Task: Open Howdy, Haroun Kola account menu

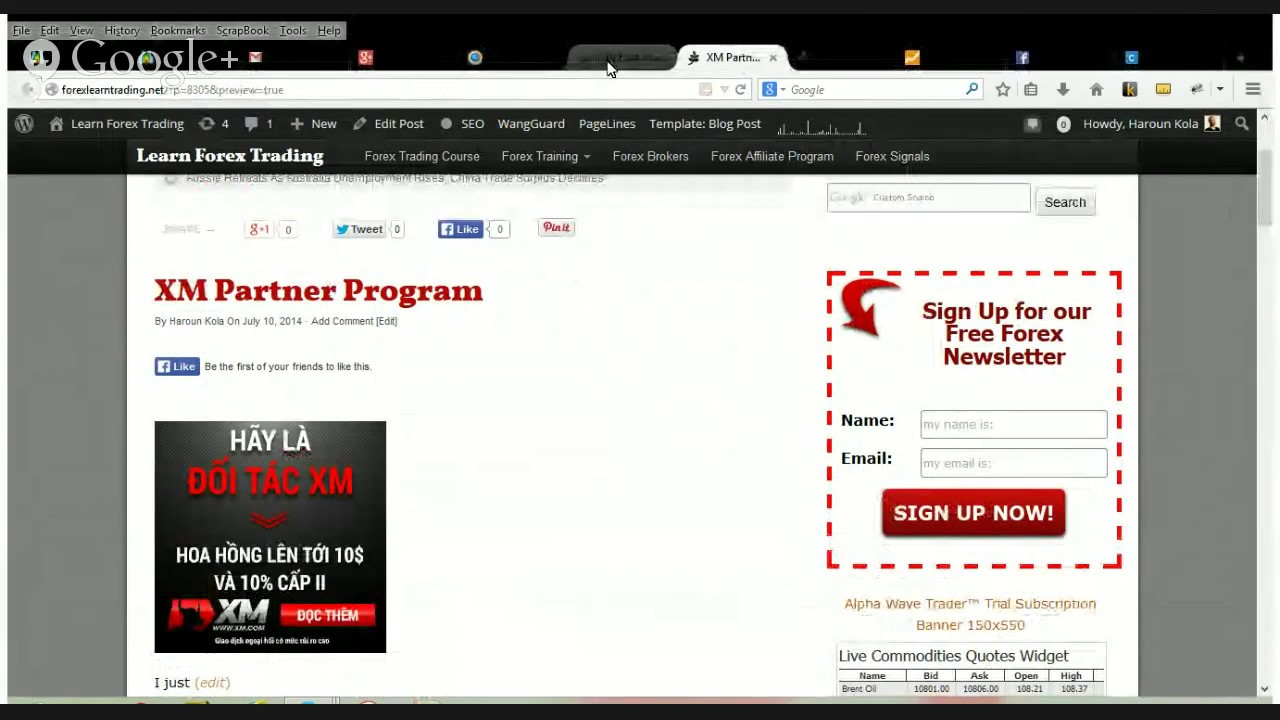Action: pos(1151,124)
